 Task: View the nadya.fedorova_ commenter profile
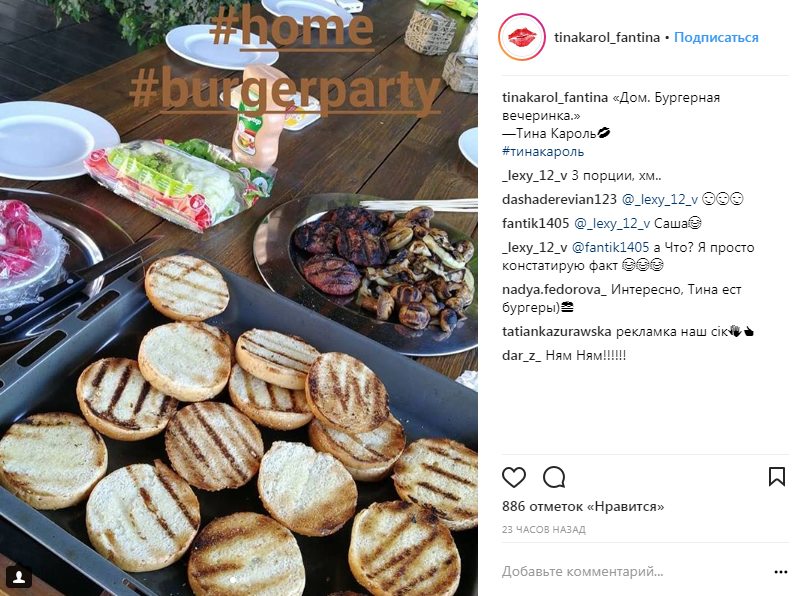pos(554,289)
